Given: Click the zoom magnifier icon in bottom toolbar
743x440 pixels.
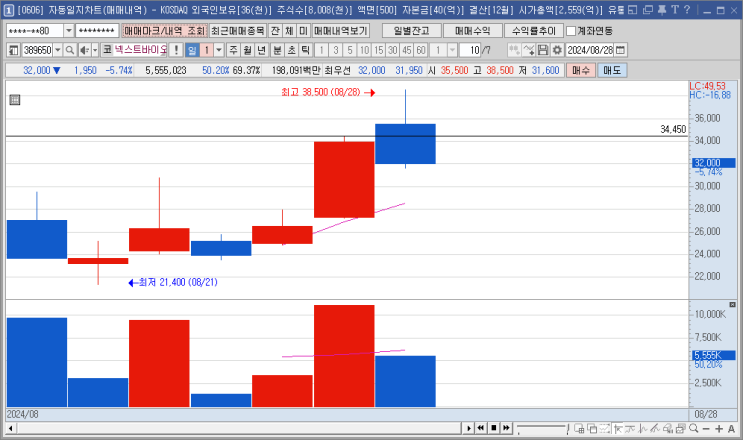Looking at the screenshot, I should 694,428.
